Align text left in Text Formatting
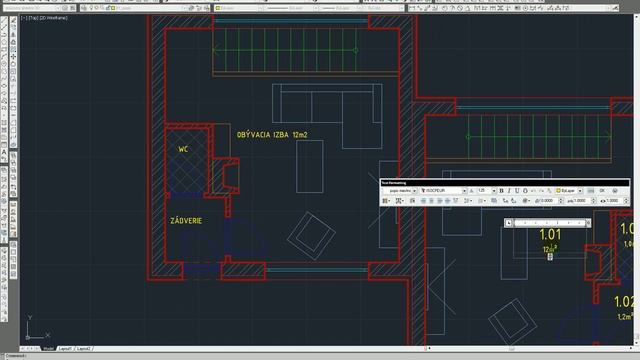Viewport: 640px width, 360px height. pyautogui.click(x=423, y=200)
